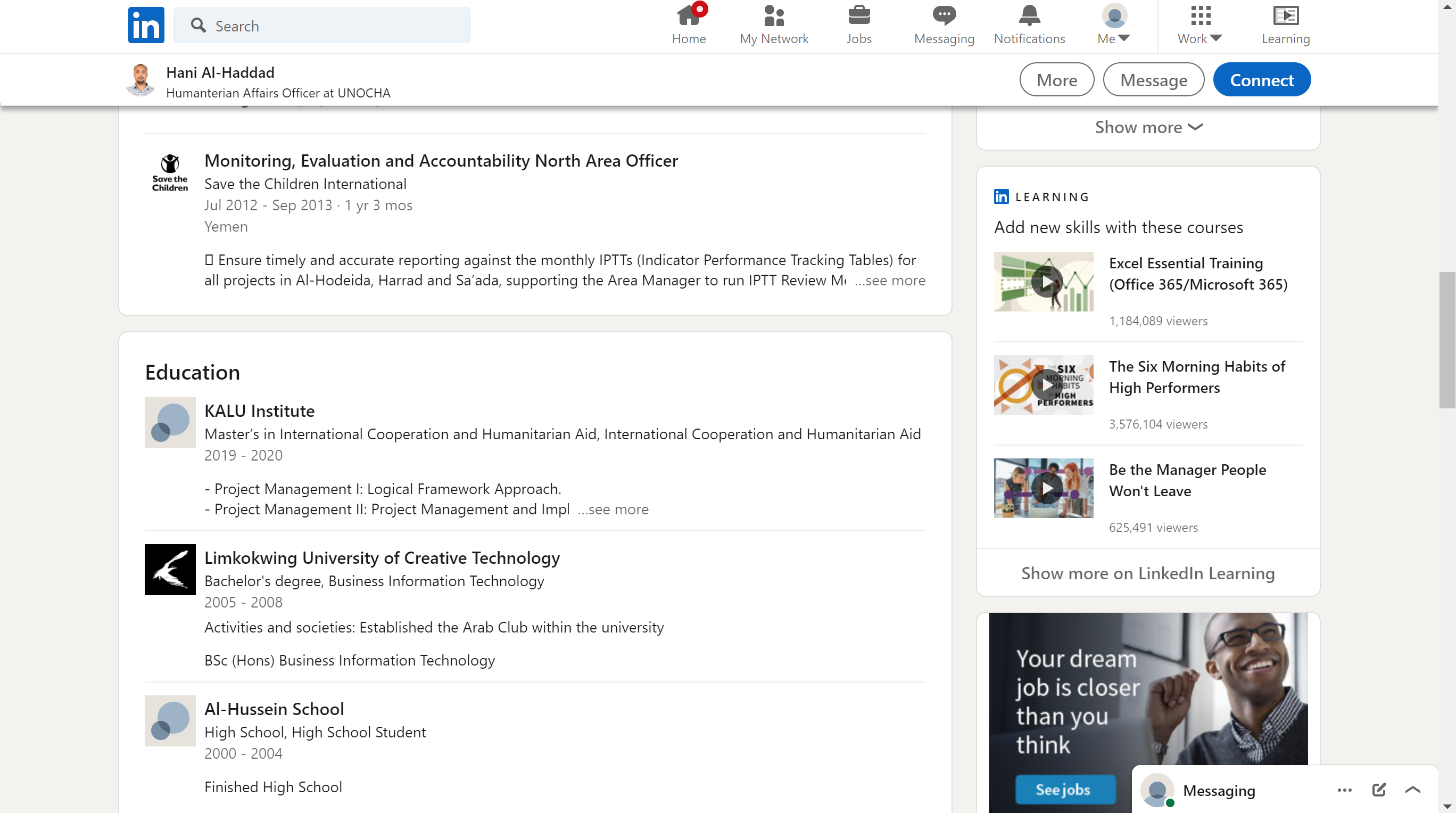Expand Show more in the sidebar card
This screenshot has width=1456, height=813.
click(x=1148, y=127)
